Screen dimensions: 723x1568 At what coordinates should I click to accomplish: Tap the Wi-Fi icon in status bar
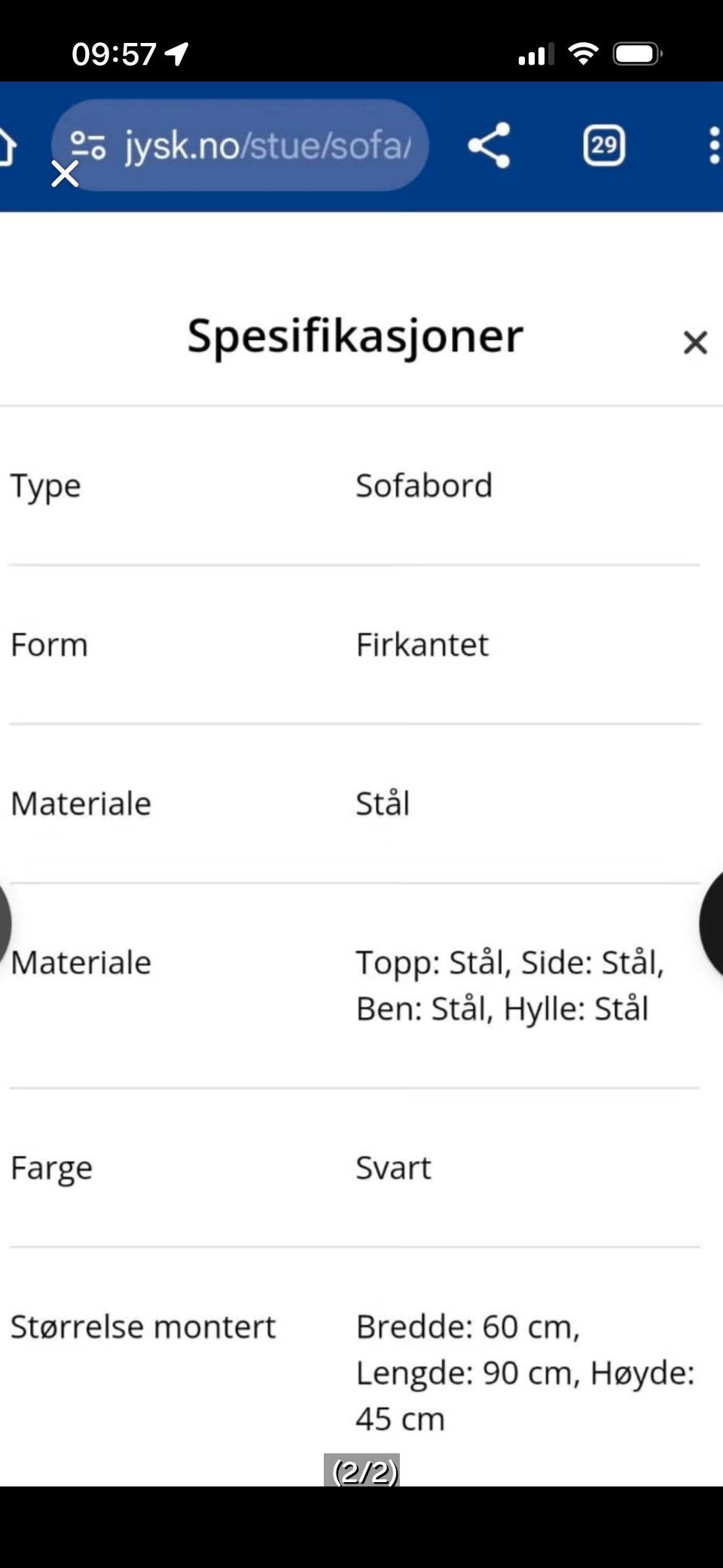583,53
